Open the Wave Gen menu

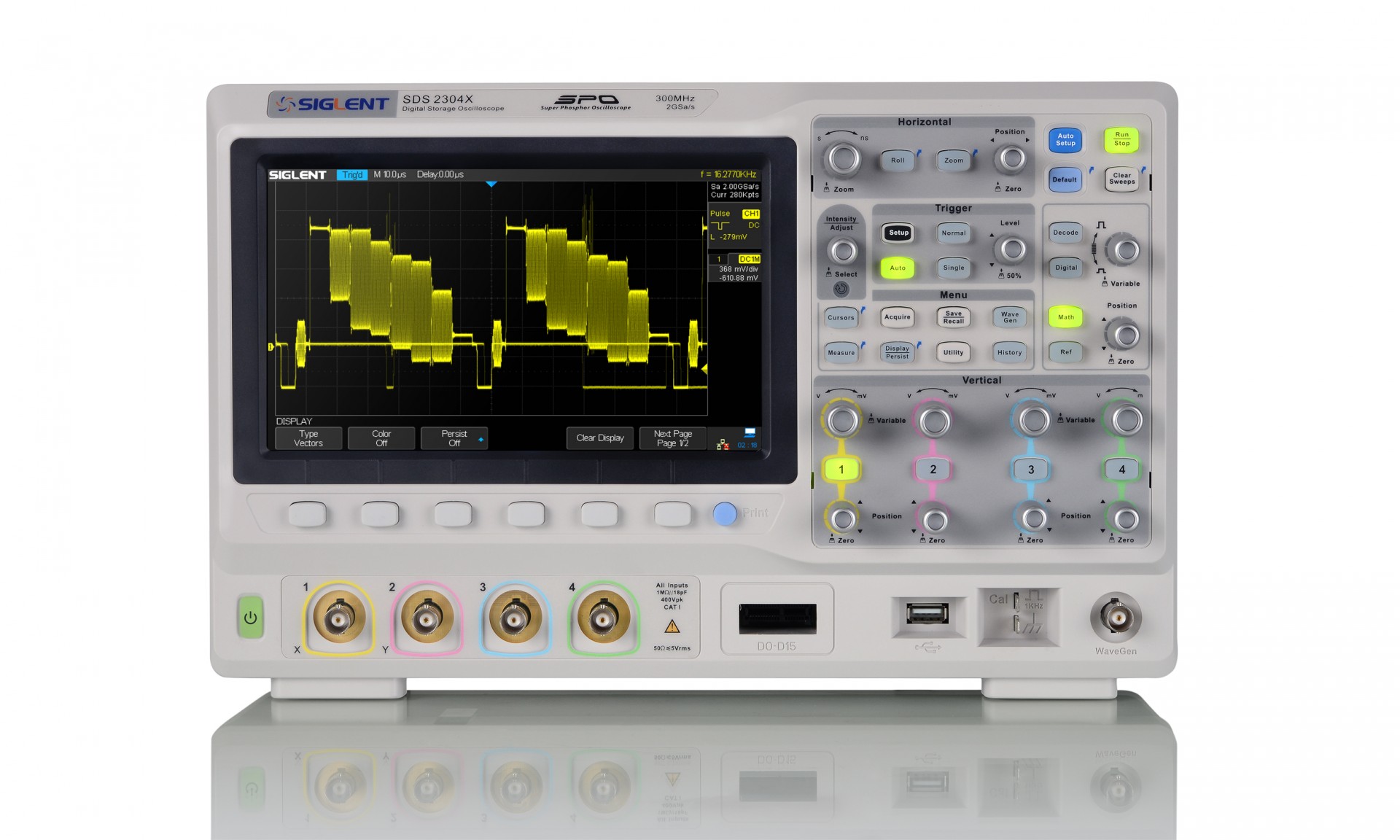coord(1010,317)
